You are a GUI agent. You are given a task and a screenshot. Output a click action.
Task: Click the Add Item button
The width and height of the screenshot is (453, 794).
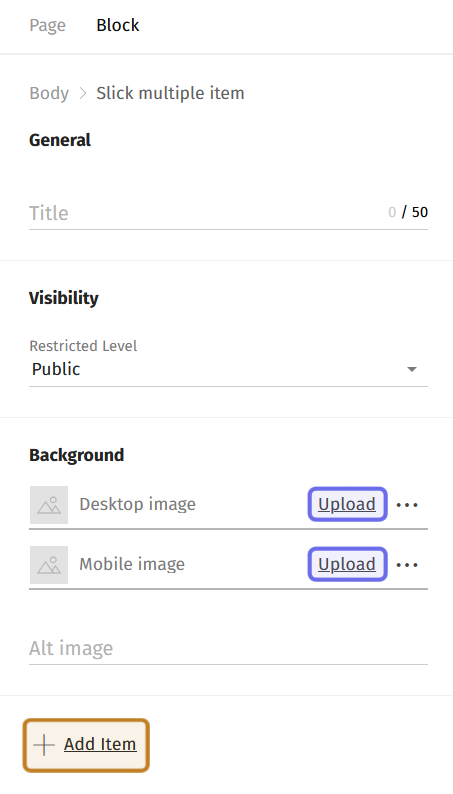click(86, 745)
